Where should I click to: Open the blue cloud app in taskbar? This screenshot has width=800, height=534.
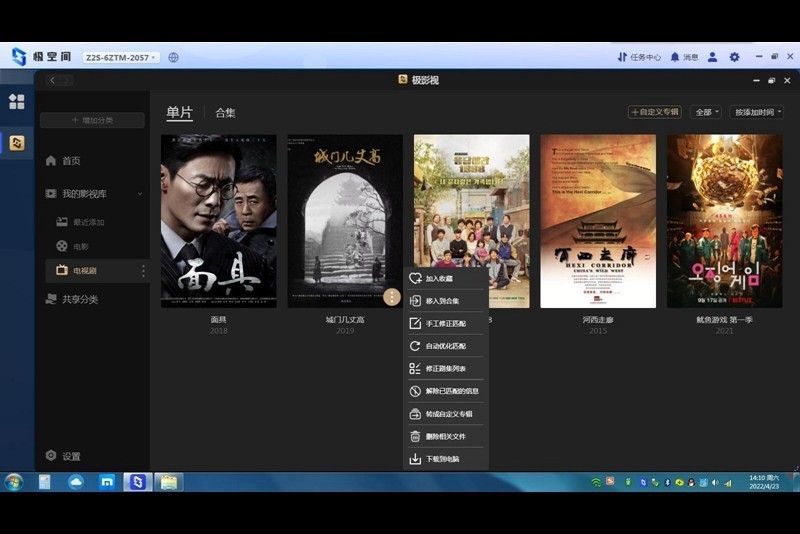point(76,482)
